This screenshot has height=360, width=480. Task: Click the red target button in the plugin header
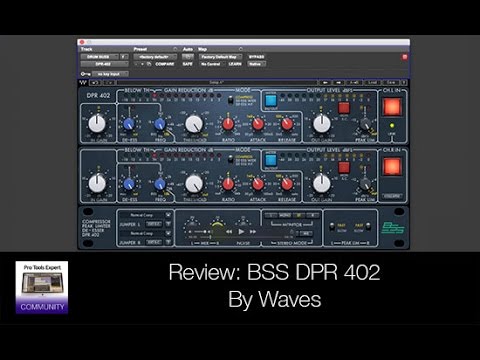click(405, 57)
